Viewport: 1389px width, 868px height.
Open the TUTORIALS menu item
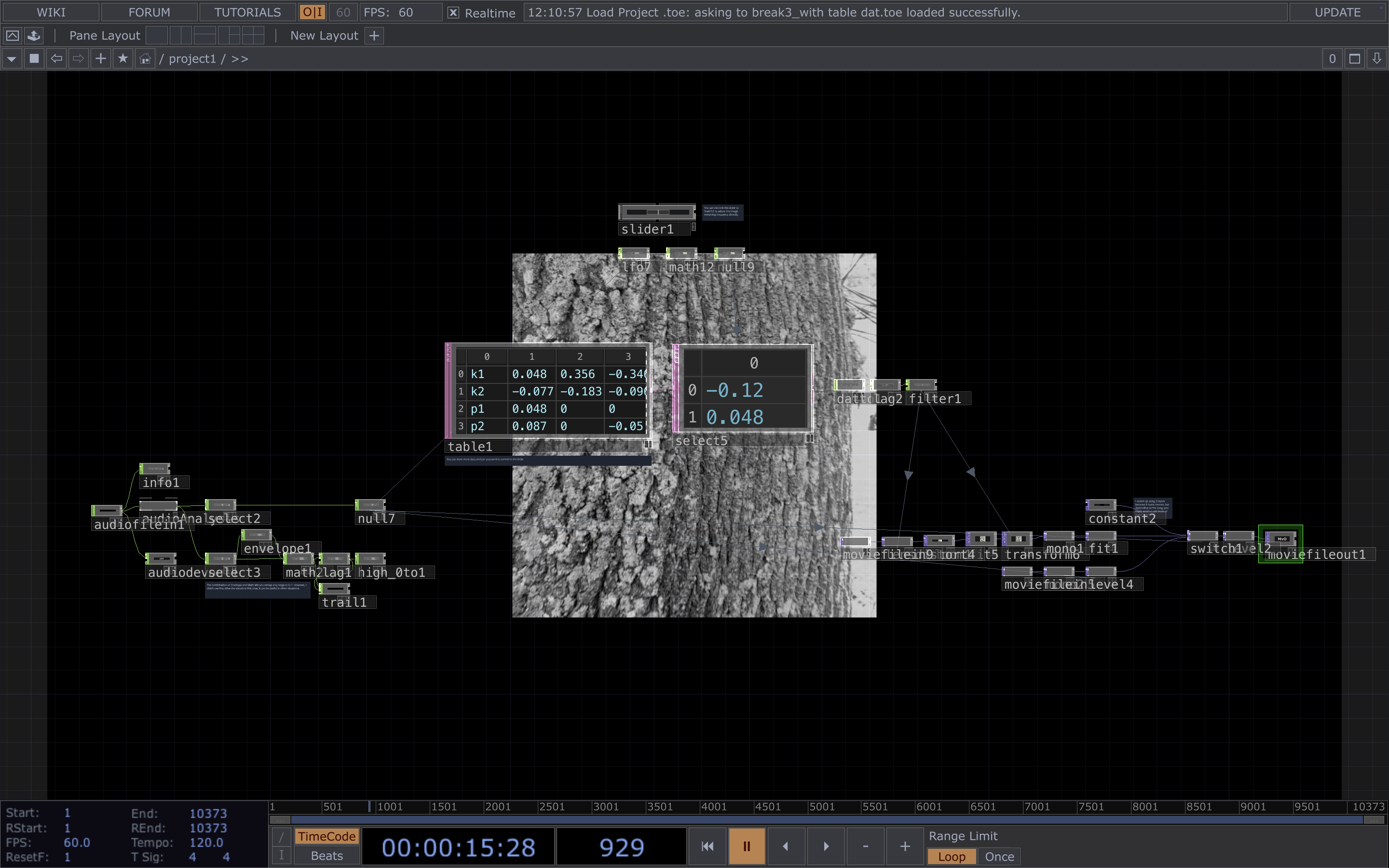coord(247,12)
